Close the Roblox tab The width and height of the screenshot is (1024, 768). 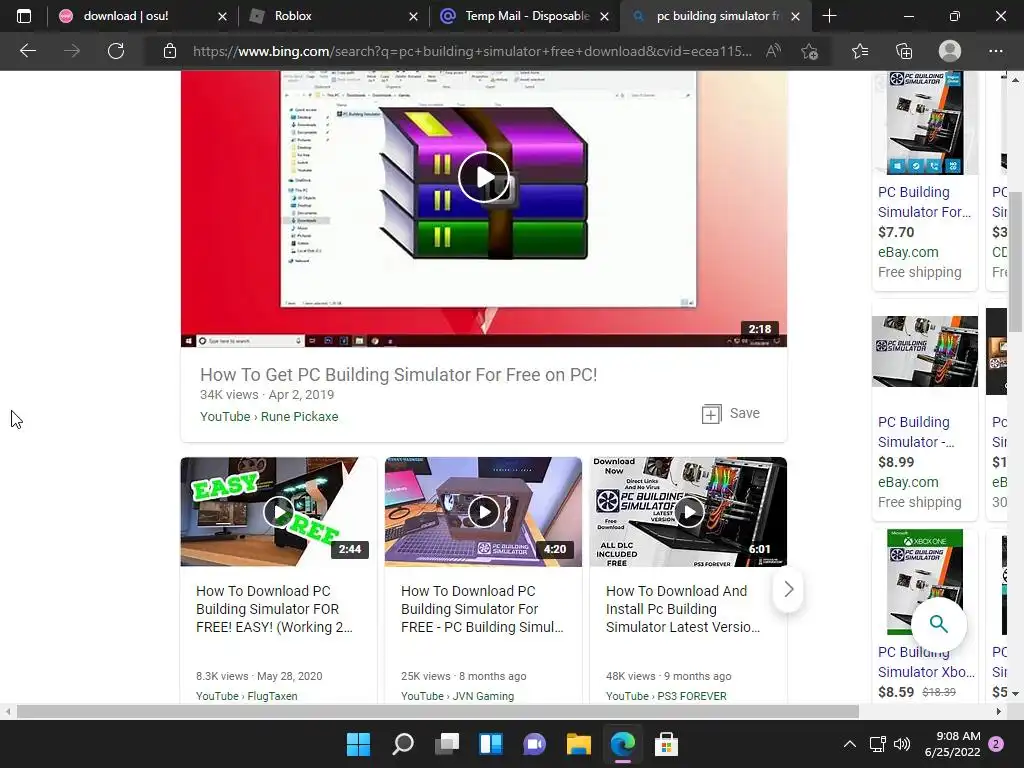[413, 16]
